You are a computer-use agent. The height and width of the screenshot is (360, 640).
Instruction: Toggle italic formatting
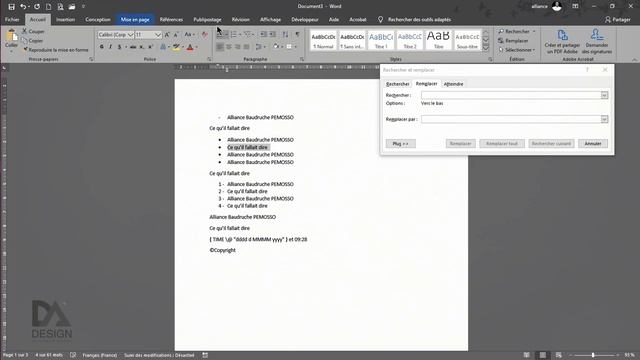[110, 47]
